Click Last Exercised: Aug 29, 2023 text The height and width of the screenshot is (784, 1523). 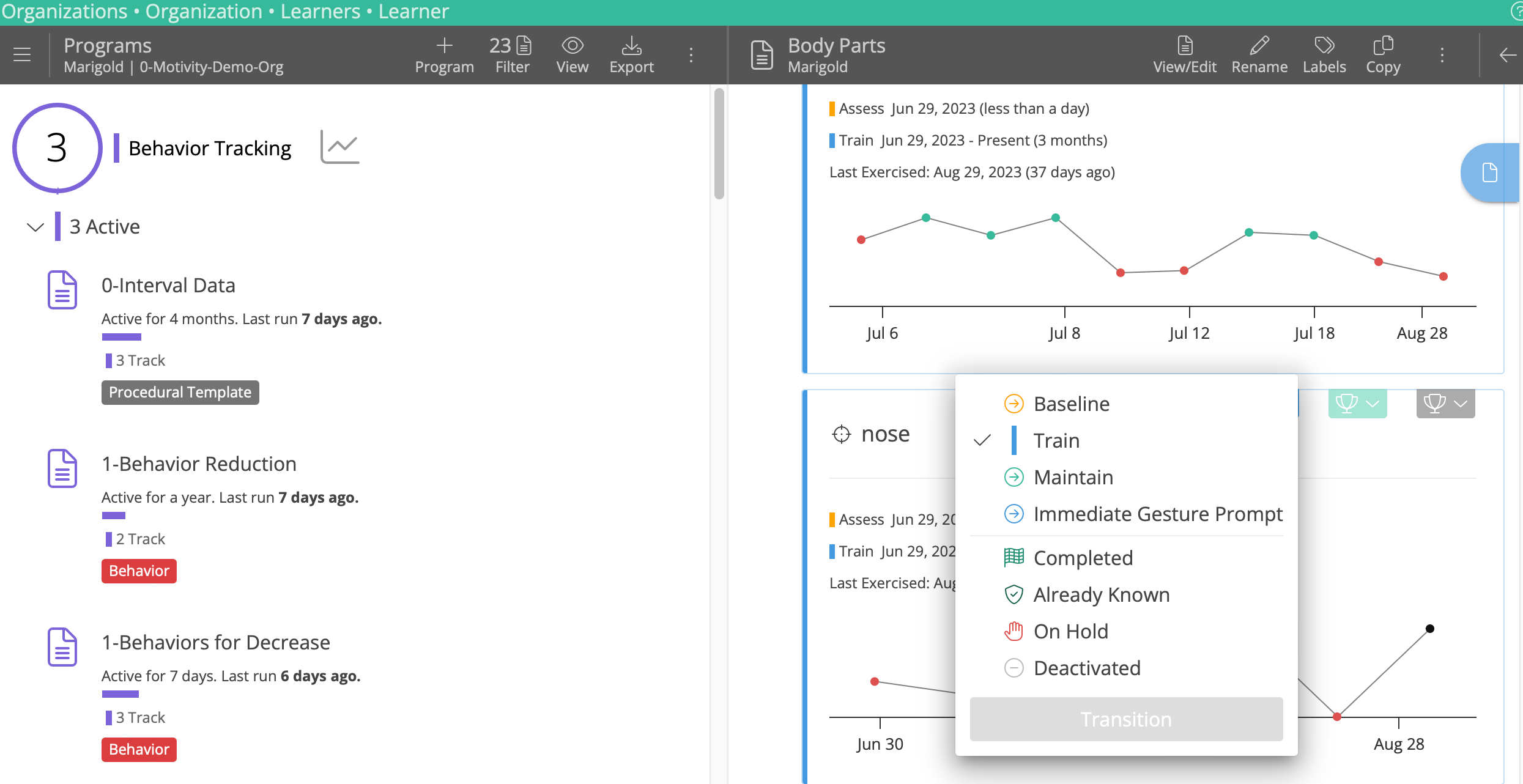[x=972, y=172]
